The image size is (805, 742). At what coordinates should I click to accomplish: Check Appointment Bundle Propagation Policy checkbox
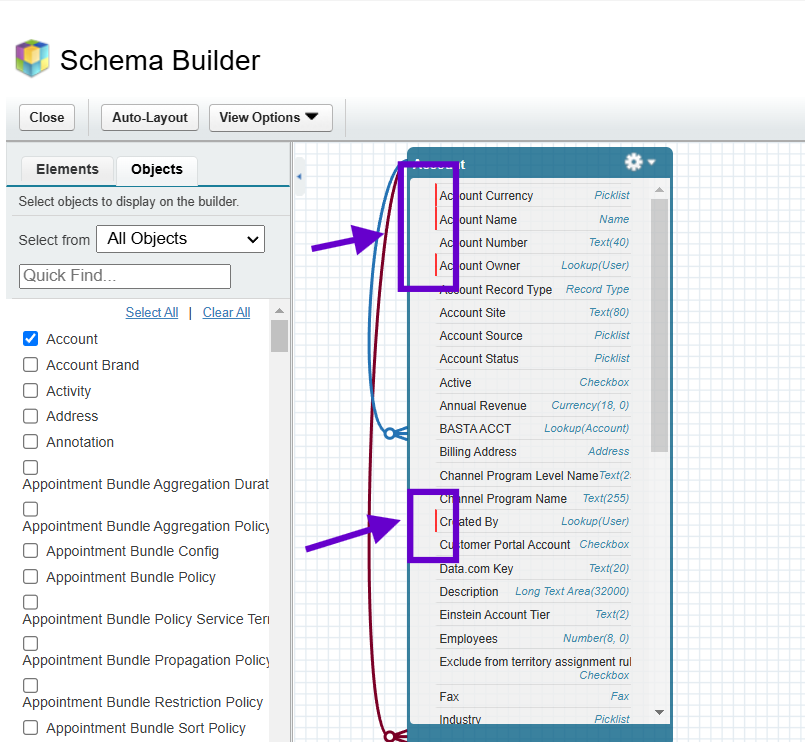click(30, 643)
